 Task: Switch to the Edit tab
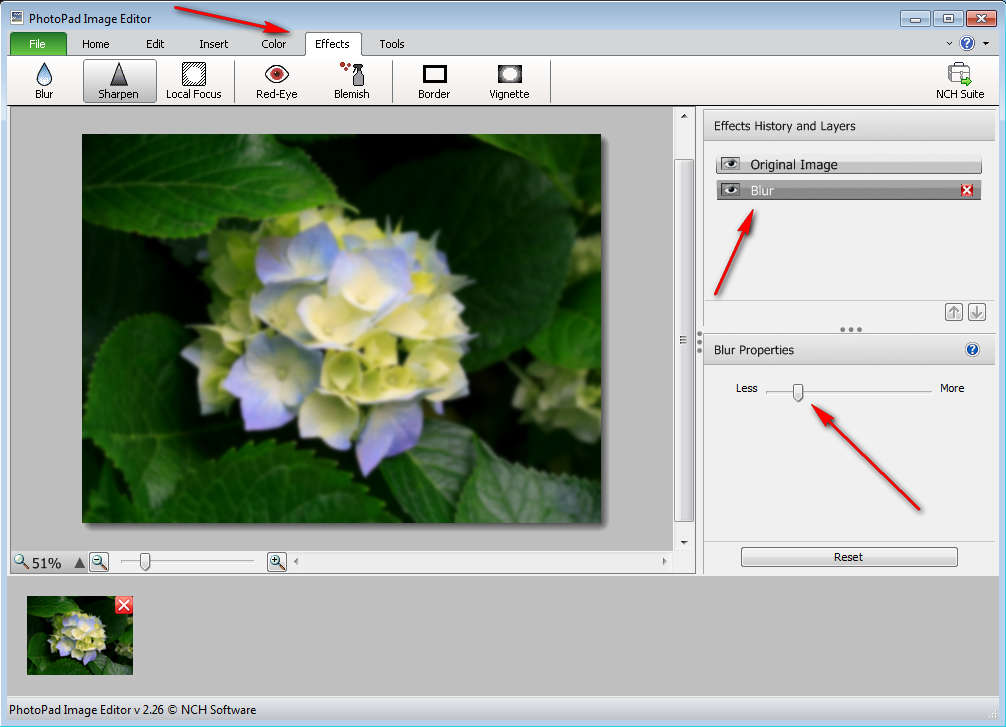(x=155, y=44)
